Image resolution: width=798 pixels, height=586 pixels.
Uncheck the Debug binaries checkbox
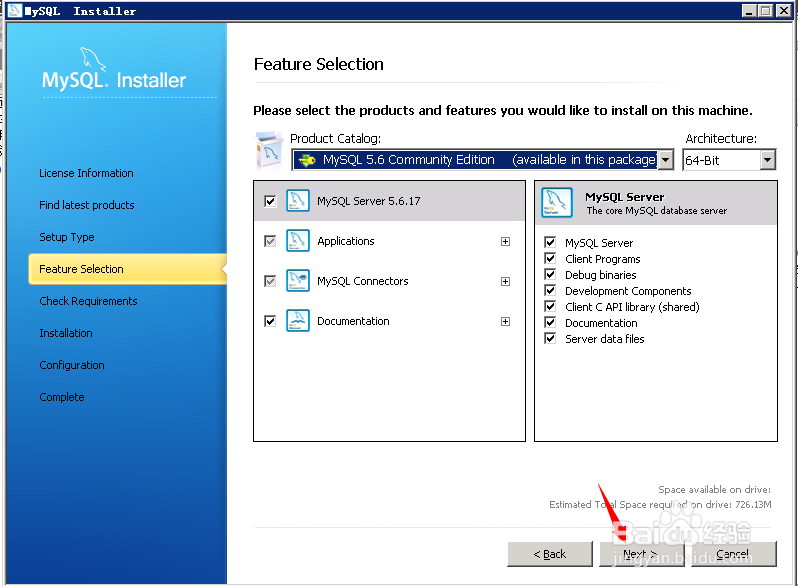pyautogui.click(x=550, y=274)
